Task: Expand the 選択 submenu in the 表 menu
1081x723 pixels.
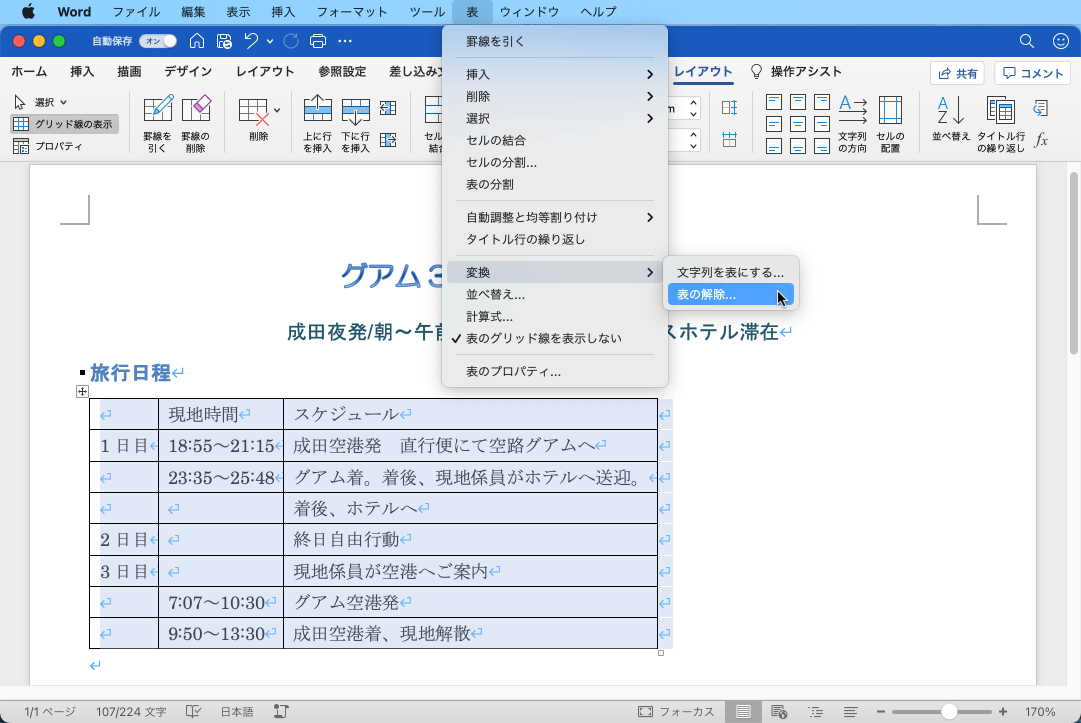Action: point(555,119)
